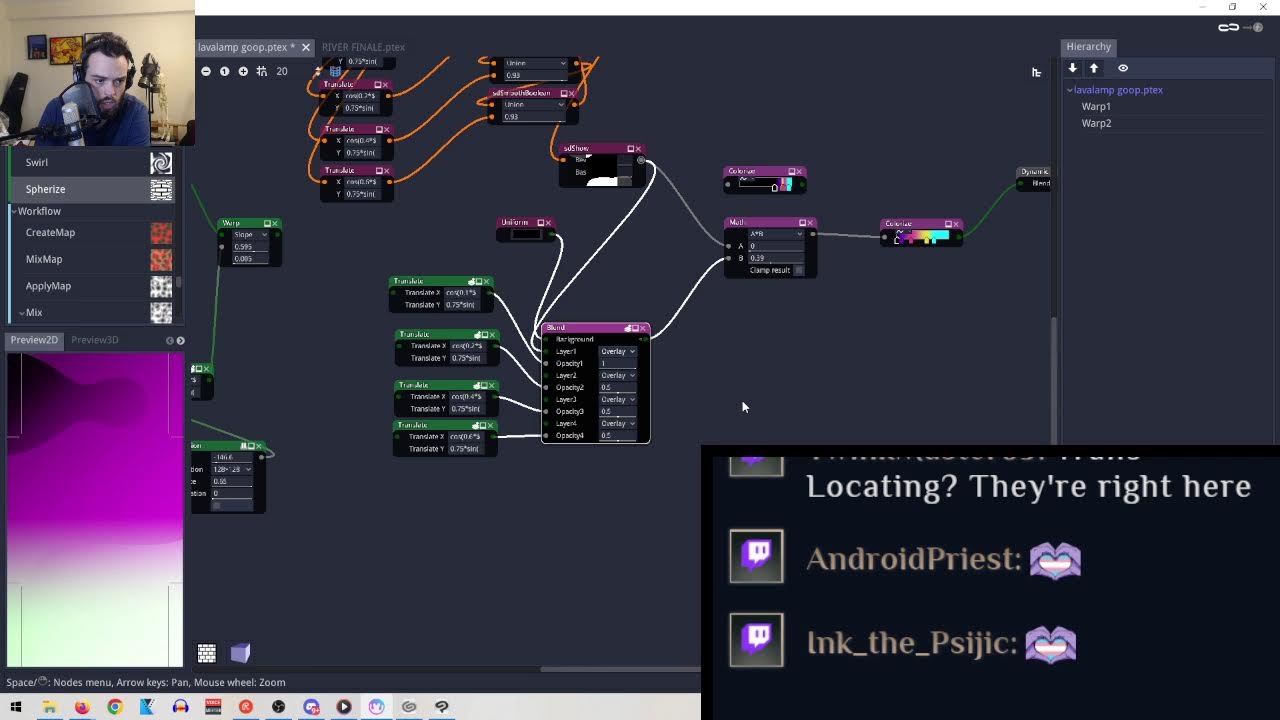Minimize the Uniform node
Image resolution: width=1280 pixels, height=720 pixels.
pos(540,223)
